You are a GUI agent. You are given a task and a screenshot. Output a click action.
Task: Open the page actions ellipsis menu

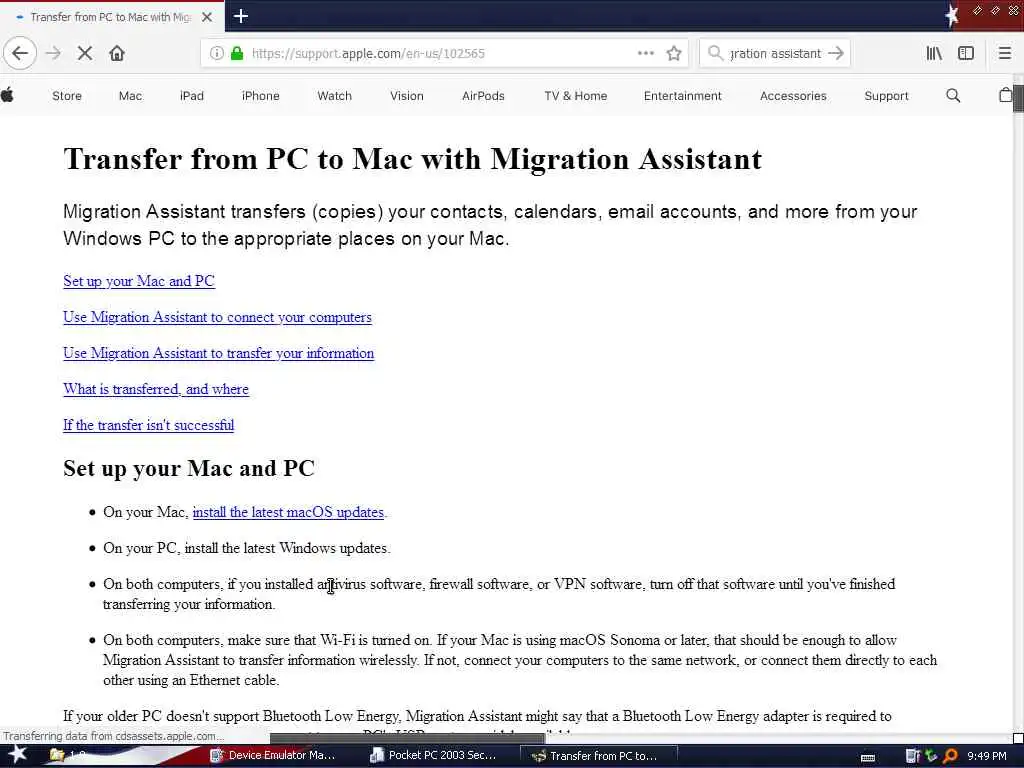tap(646, 54)
